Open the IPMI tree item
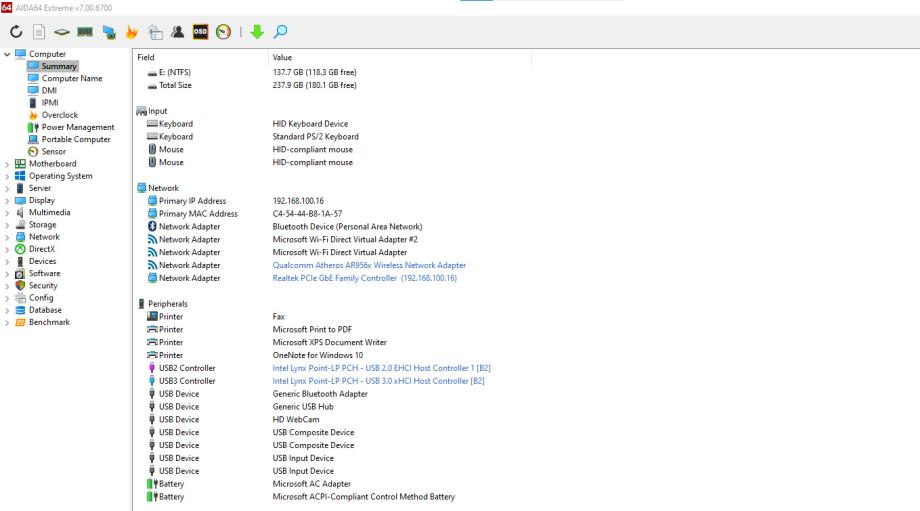 point(50,103)
